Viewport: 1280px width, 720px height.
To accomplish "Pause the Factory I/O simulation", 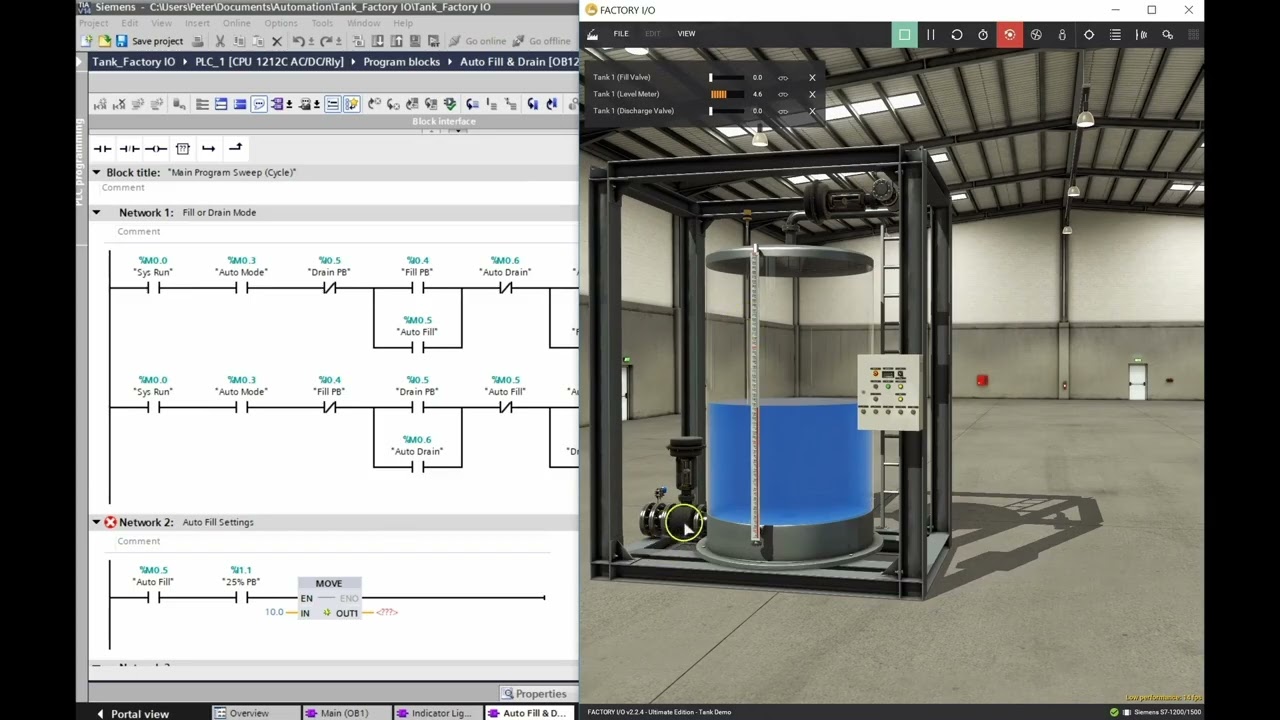I will pos(930,34).
